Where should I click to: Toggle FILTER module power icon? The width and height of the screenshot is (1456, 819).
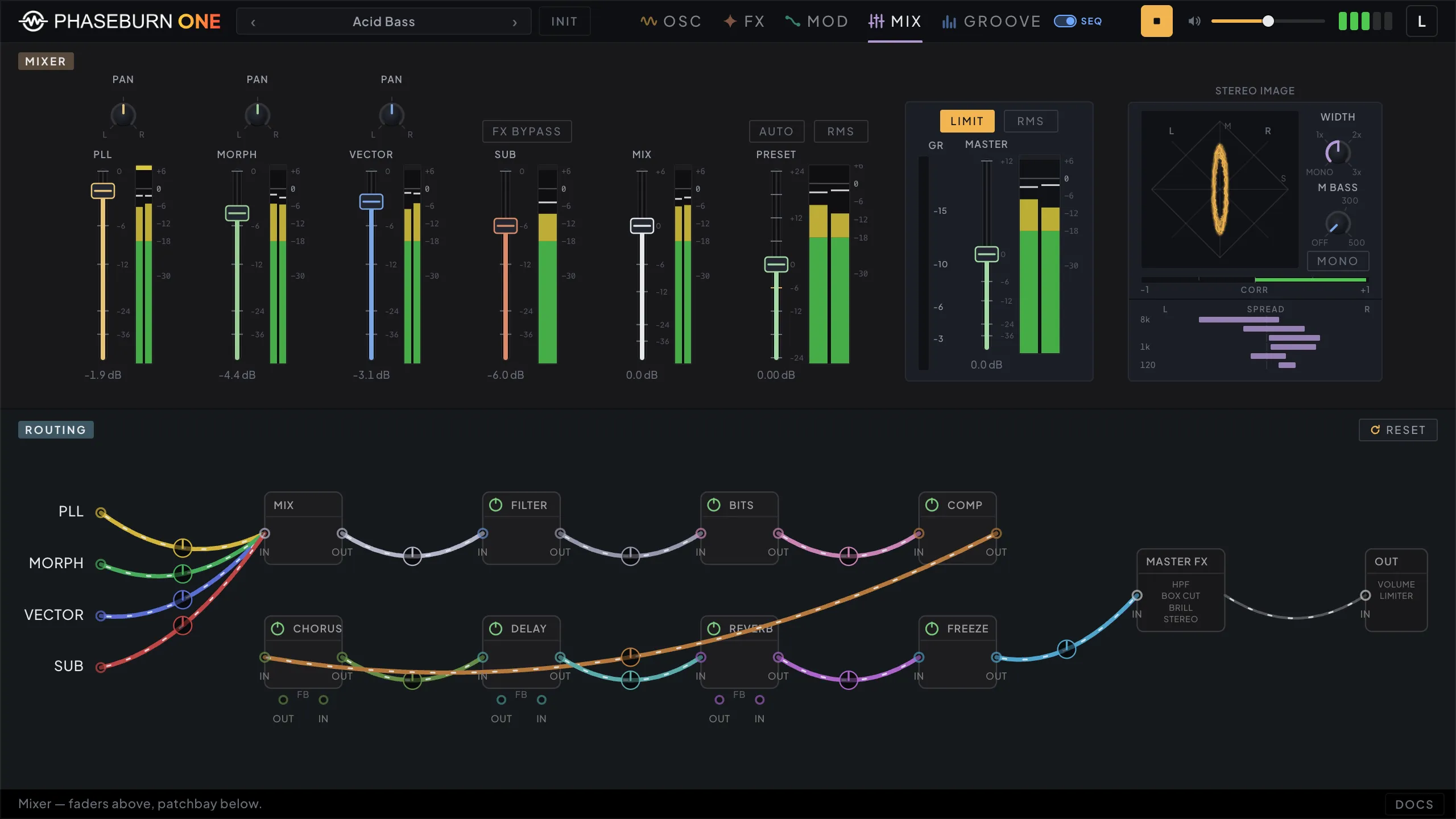(x=496, y=505)
